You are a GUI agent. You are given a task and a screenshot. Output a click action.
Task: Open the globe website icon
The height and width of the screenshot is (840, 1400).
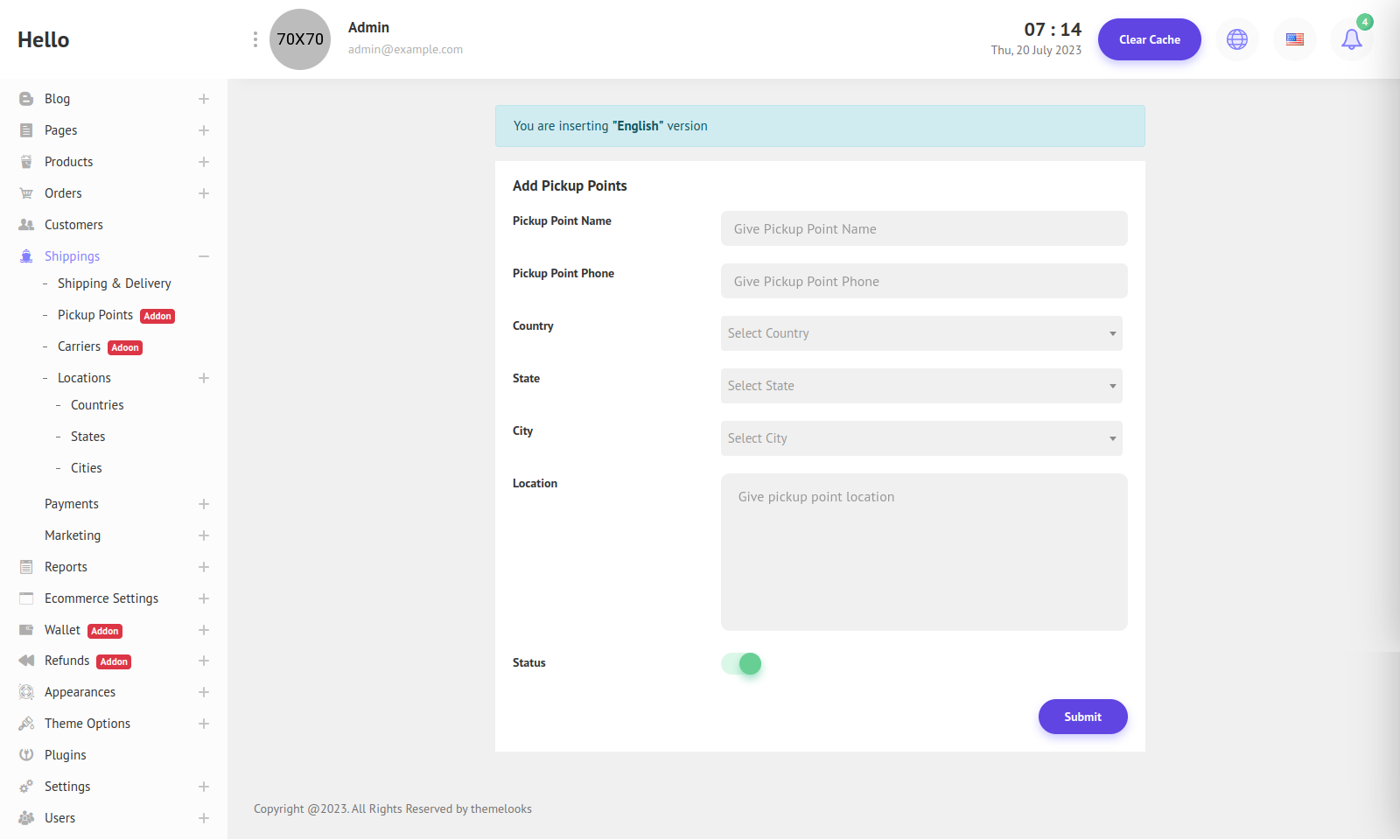[1236, 39]
